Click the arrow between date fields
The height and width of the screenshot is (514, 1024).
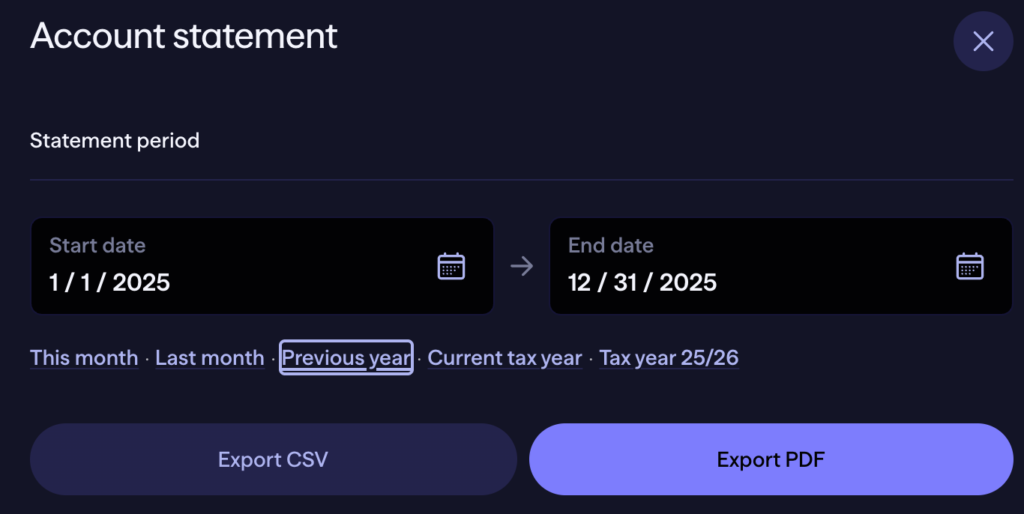(x=522, y=266)
